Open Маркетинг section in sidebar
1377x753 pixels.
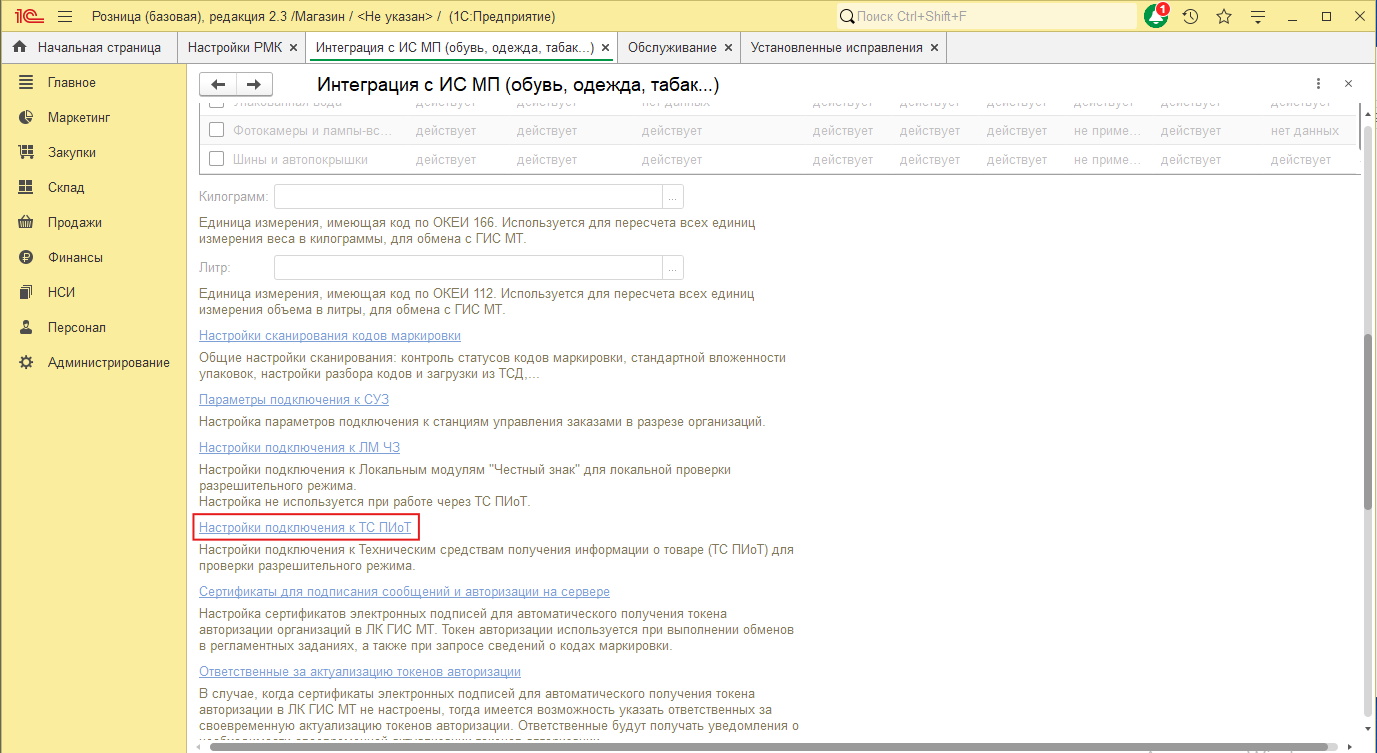point(93,117)
